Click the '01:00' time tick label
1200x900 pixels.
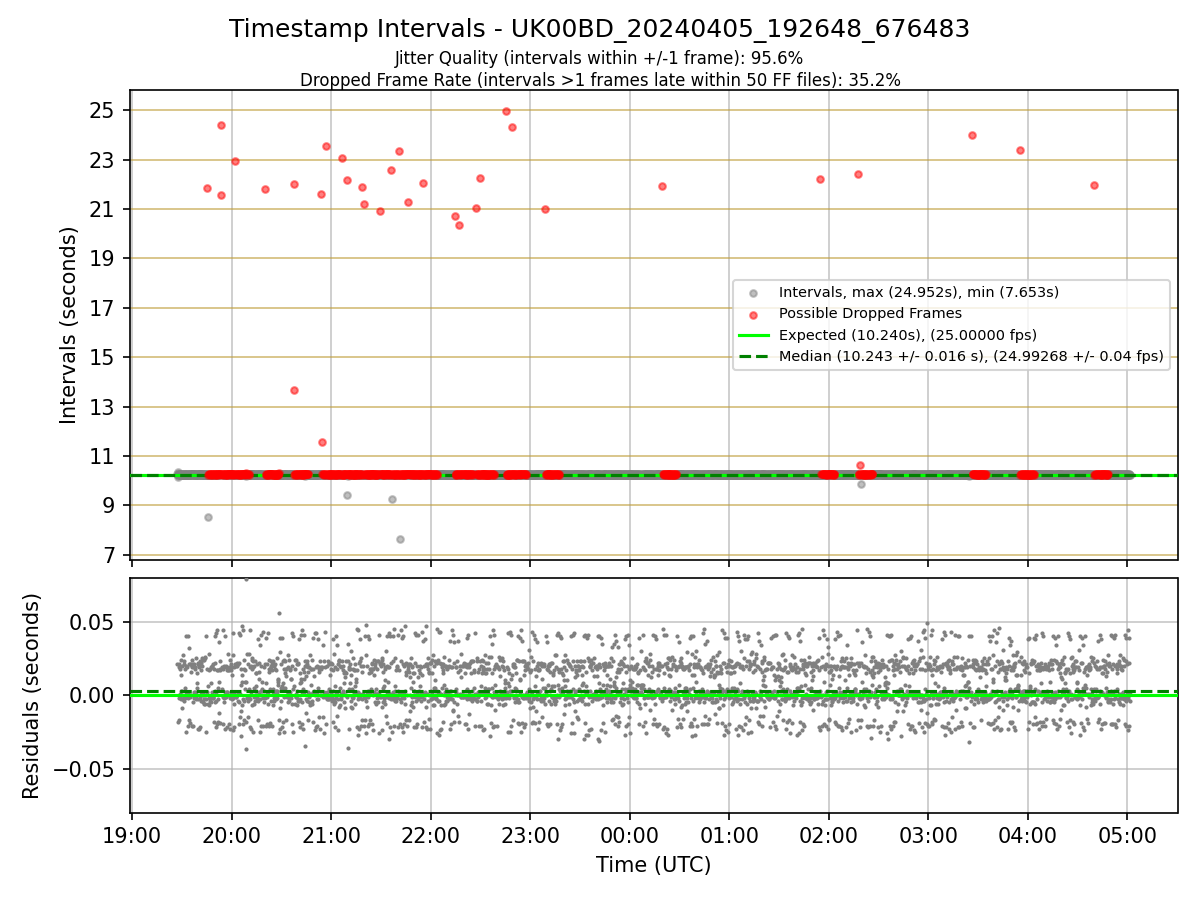tap(729, 835)
